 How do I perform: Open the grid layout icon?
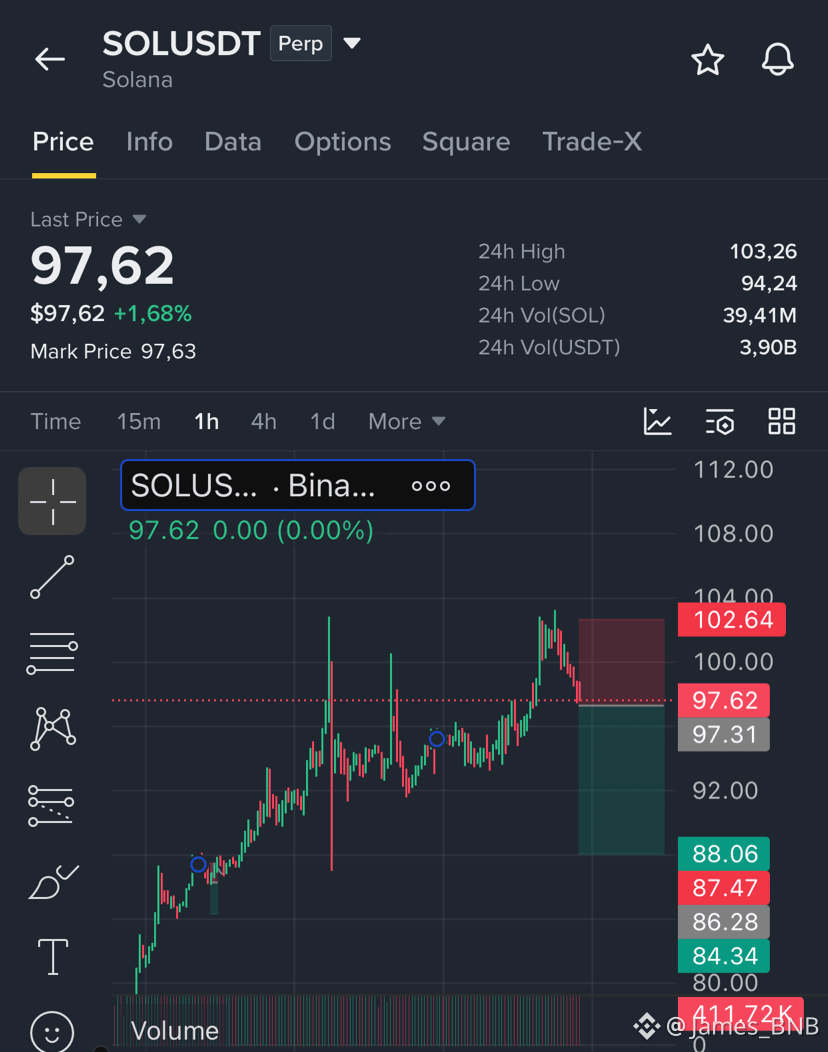tap(782, 421)
